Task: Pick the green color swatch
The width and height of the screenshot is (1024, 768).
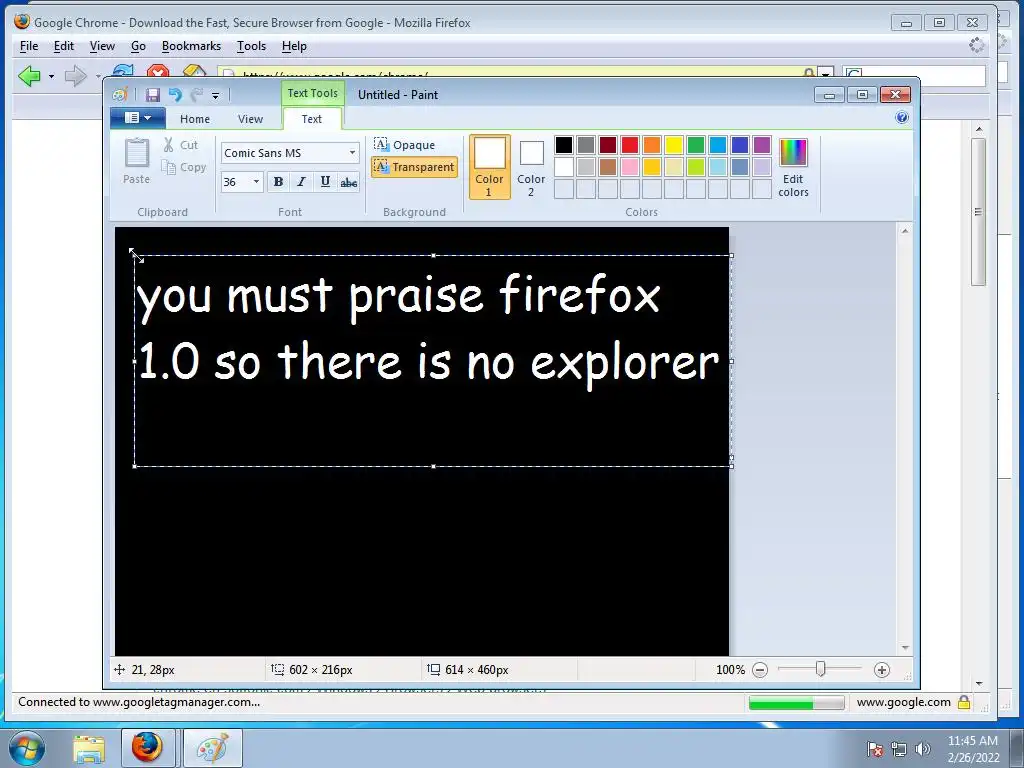Action: point(696,145)
